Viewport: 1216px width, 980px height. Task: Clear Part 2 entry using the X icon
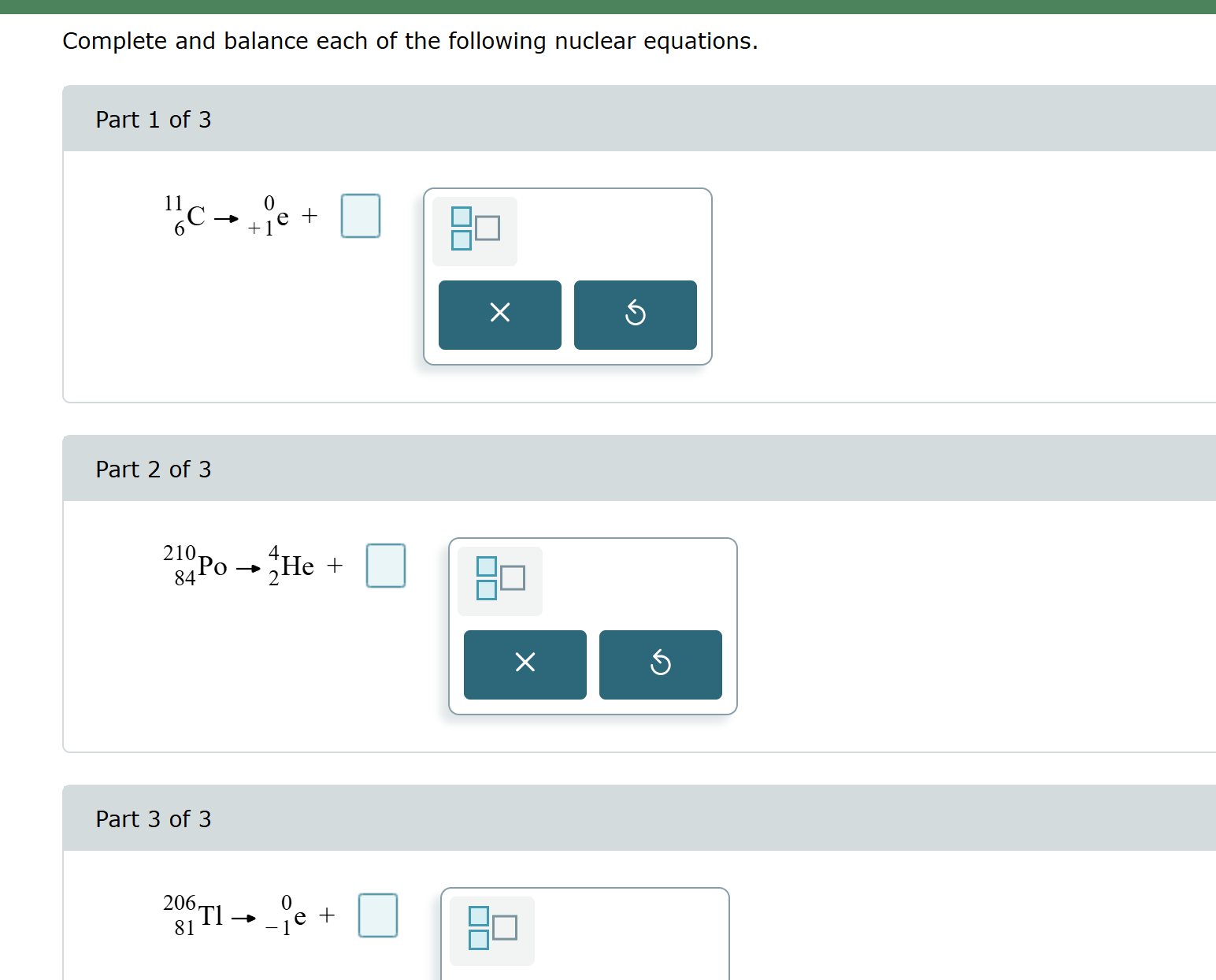pos(525,664)
